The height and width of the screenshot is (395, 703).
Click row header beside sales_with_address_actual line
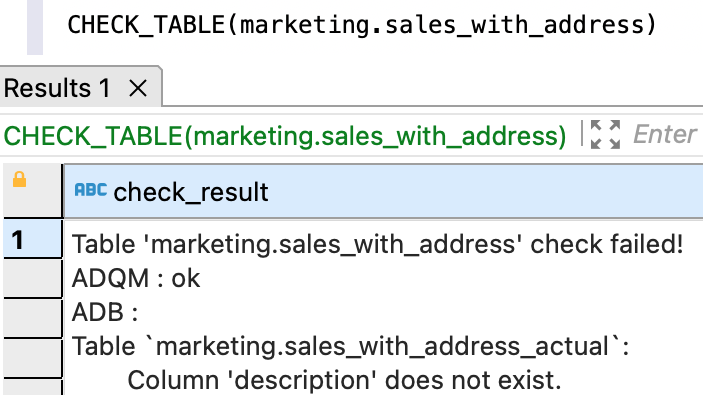tap(32, 357)
